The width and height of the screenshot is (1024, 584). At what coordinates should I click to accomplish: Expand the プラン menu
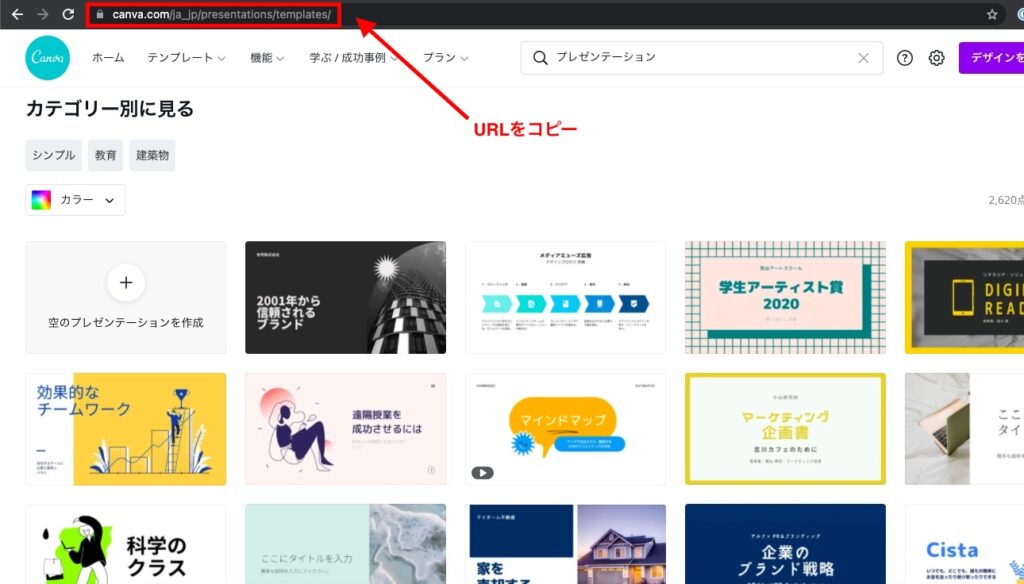point(445,57)
